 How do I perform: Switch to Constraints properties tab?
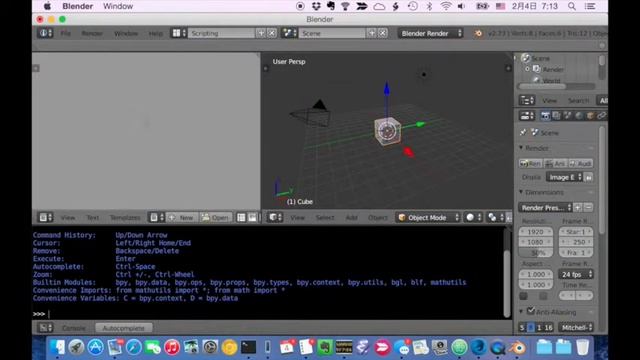tap(601, 116)
